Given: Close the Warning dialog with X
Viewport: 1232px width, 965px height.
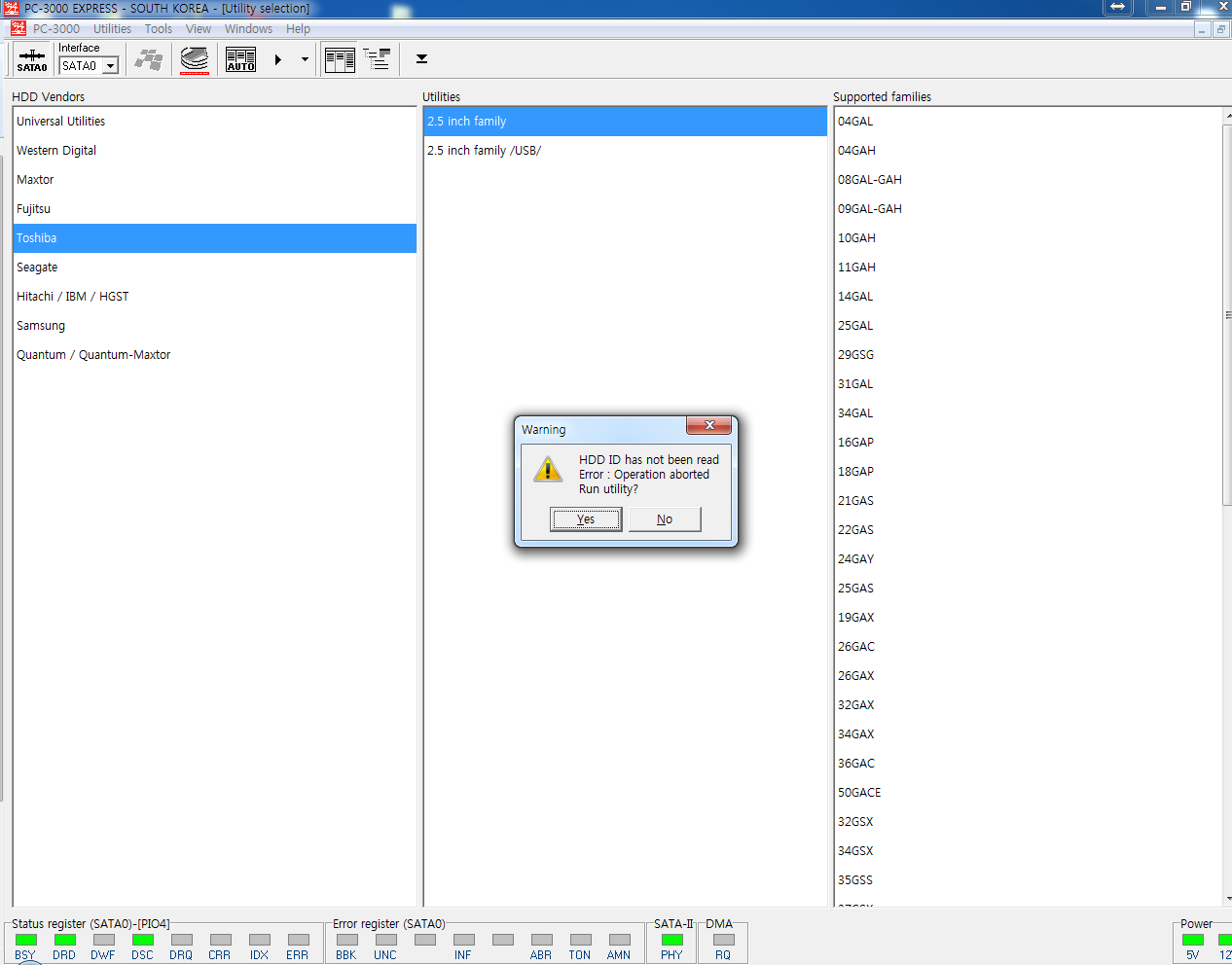Looking at the screenshot, I should click(x=709, y=425).
